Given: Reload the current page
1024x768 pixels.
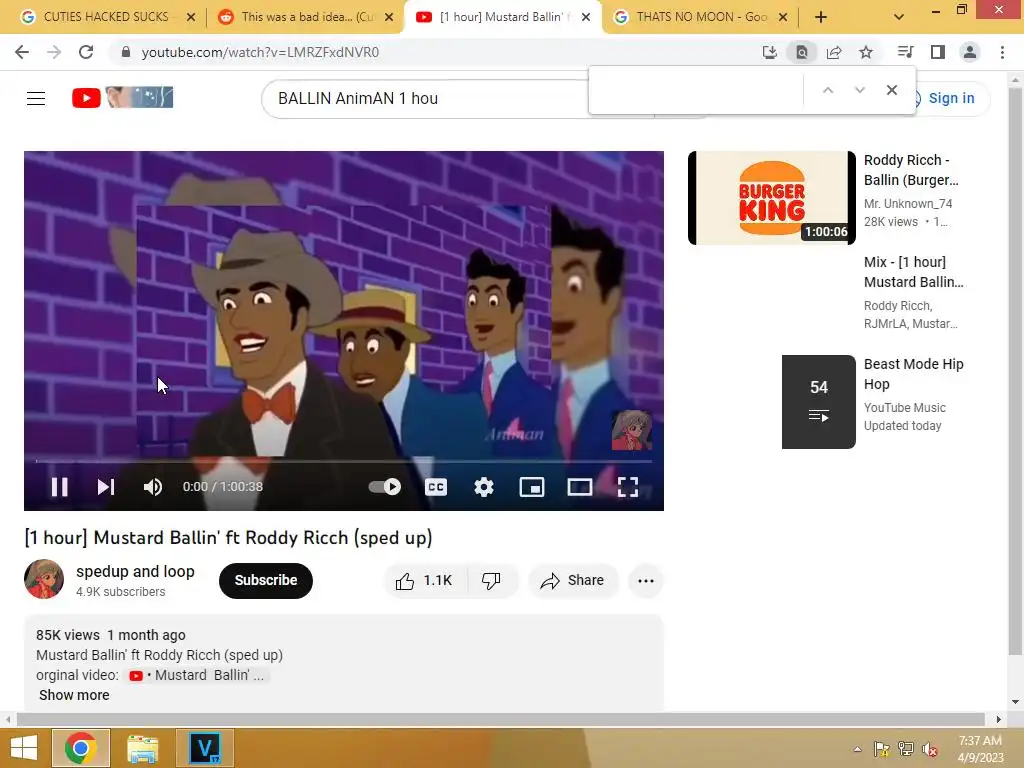Looking at the screenshot, I should 86,52.
